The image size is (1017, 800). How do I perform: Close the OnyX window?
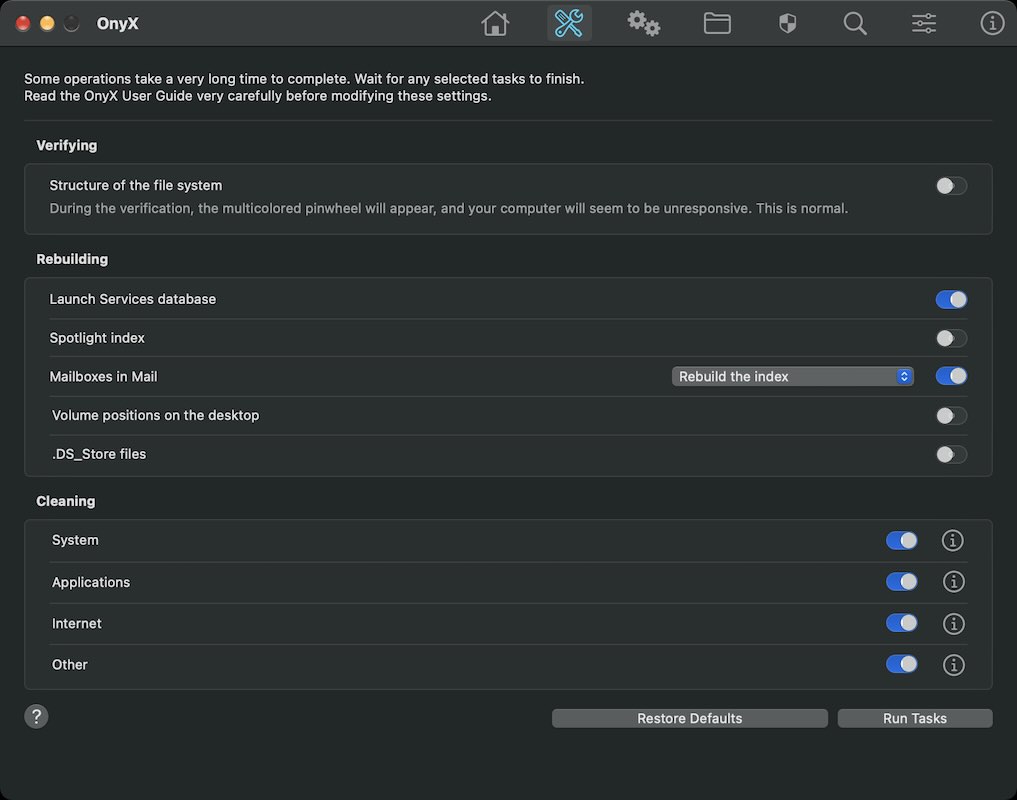(x=23, y=24)
